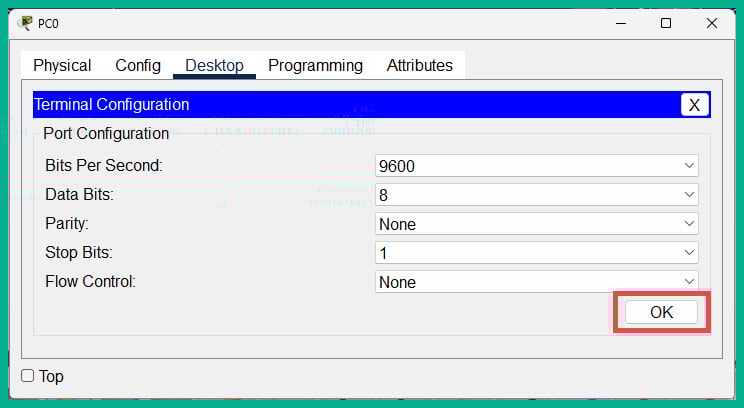This screenshot has height=408, width=744.
Task: Open the Config tab
Action: tap(138, 66)
